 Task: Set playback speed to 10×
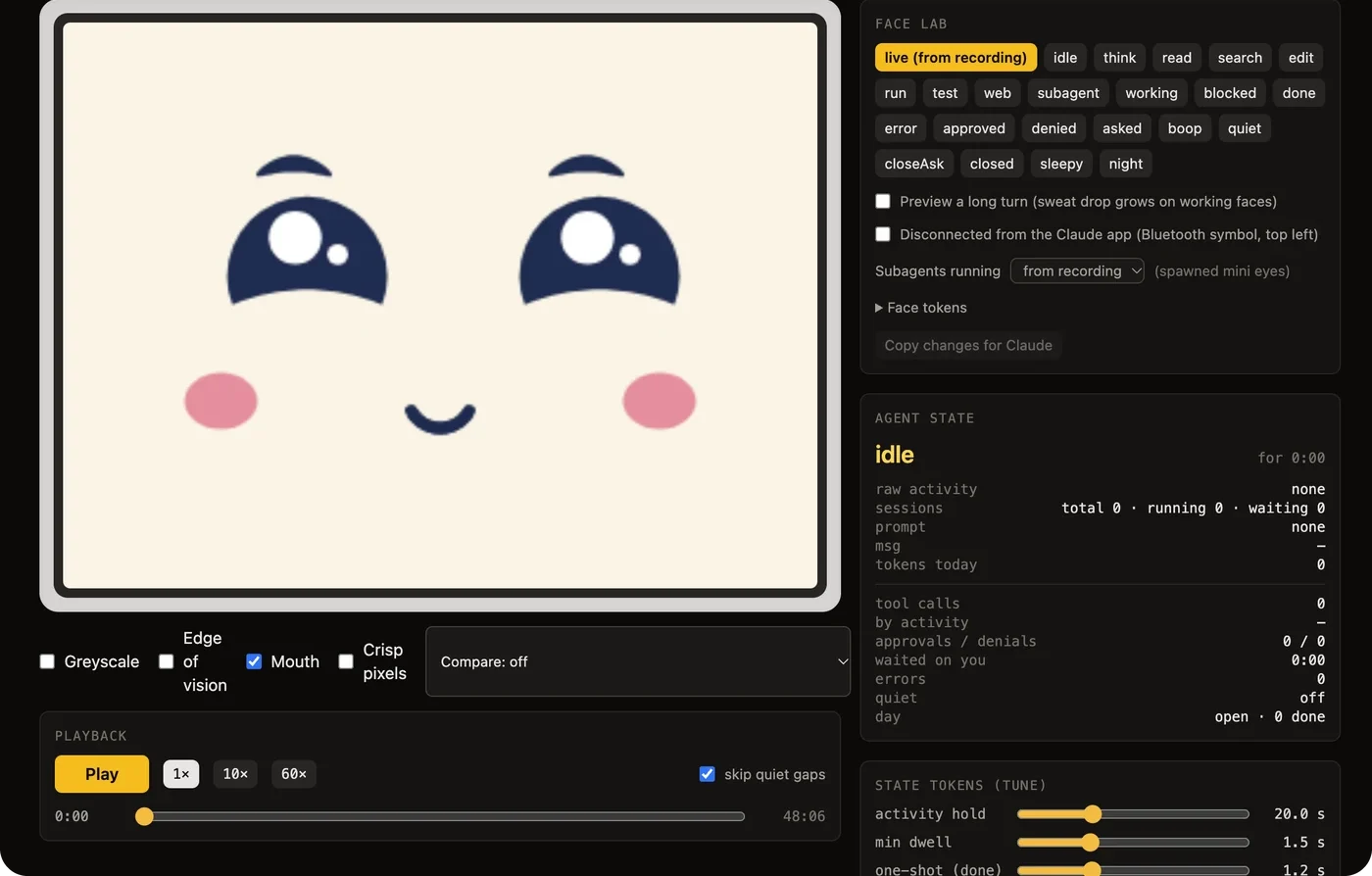(x=235, y=774)
